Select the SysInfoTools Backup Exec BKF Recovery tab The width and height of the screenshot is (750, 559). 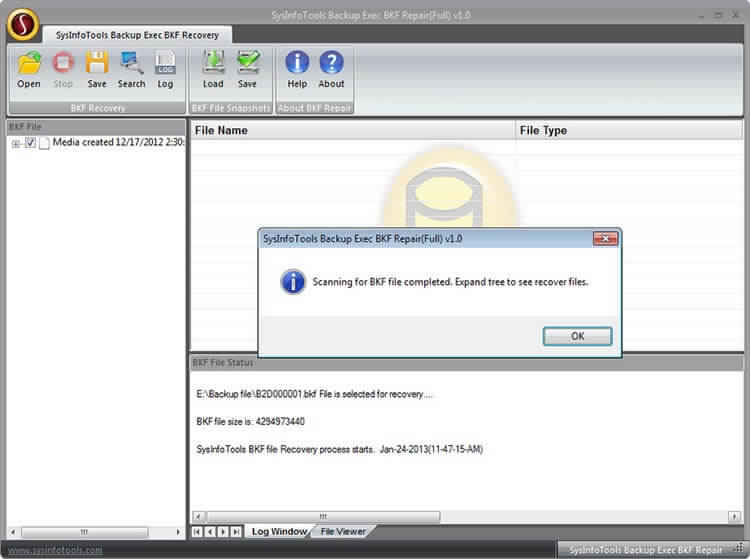(x=137, y=35)
